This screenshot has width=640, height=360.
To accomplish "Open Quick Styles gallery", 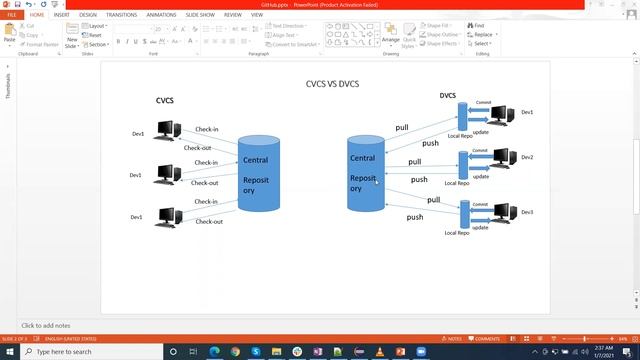I will (409, 36).
